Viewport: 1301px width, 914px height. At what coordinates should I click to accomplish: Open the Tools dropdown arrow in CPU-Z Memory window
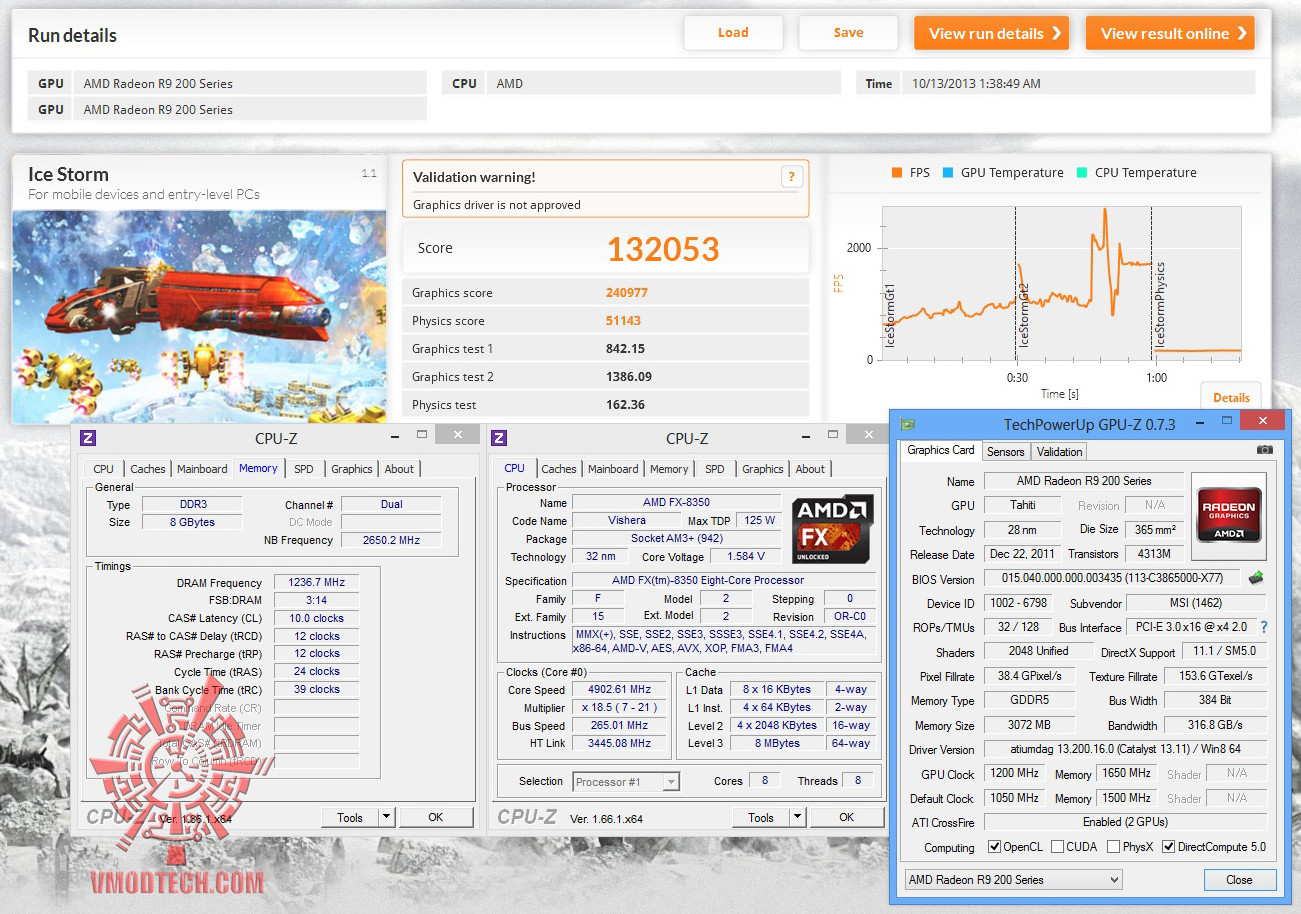tap(386, 817)
